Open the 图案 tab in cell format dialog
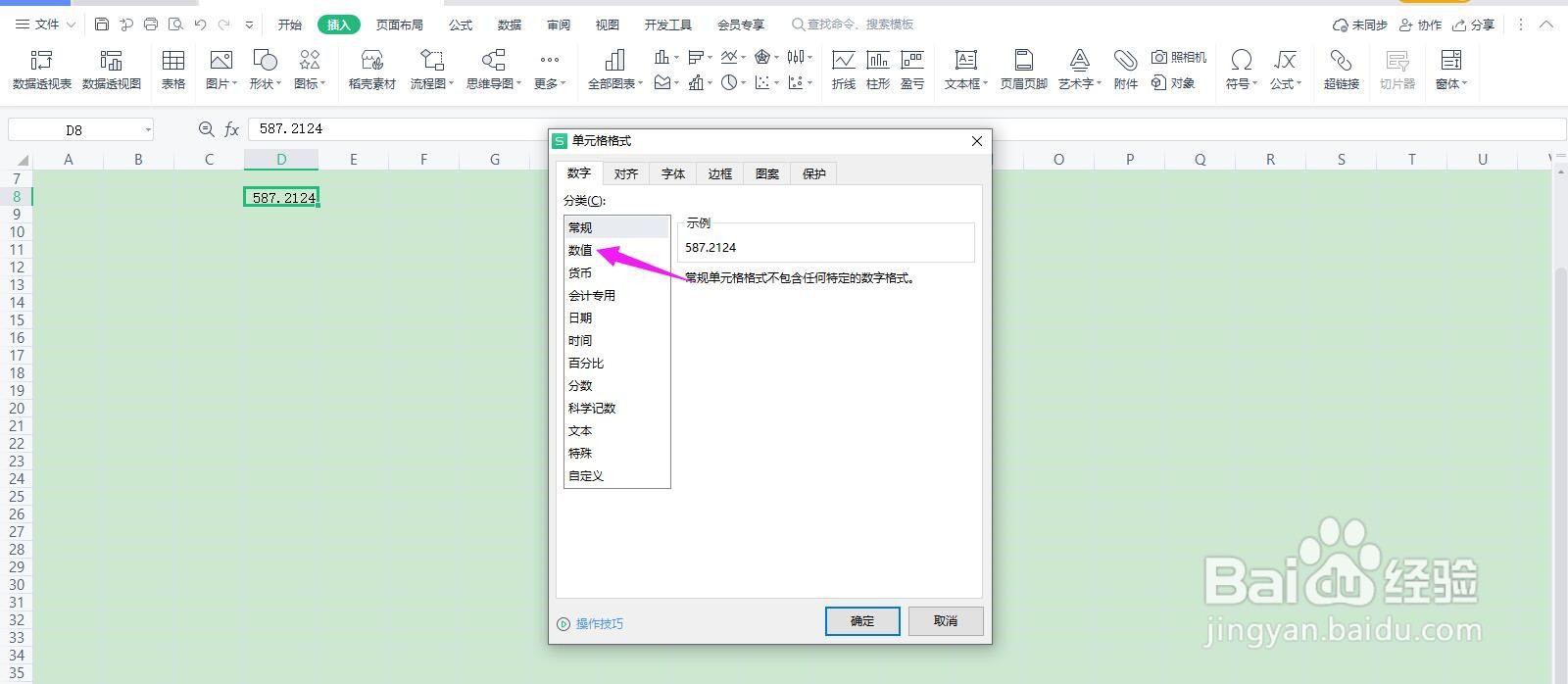Screen dimensions: 1568x684 tap(767, 173)
